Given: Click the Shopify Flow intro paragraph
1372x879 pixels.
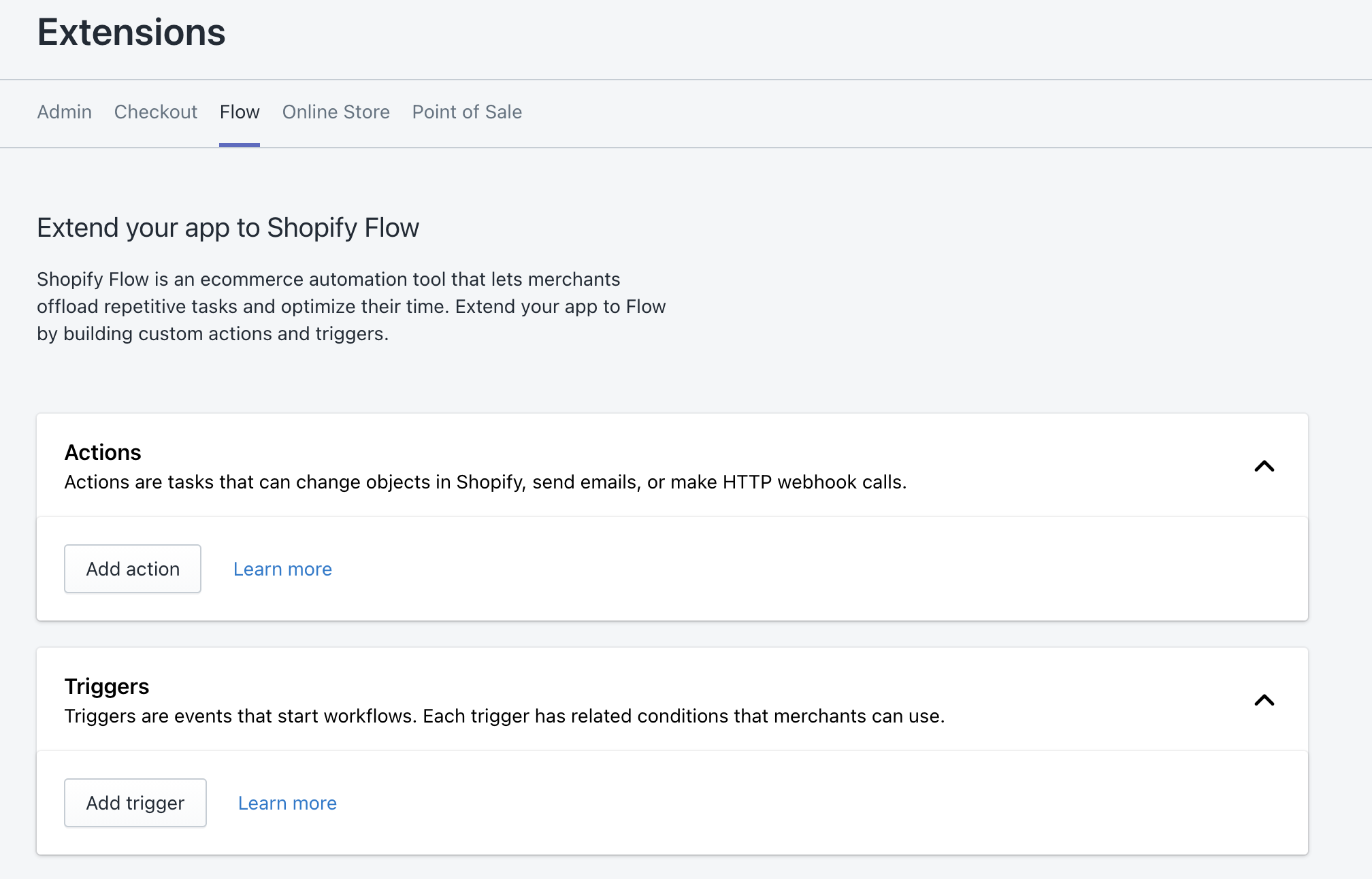Looking at the screenshot, I should coord(350,307).
